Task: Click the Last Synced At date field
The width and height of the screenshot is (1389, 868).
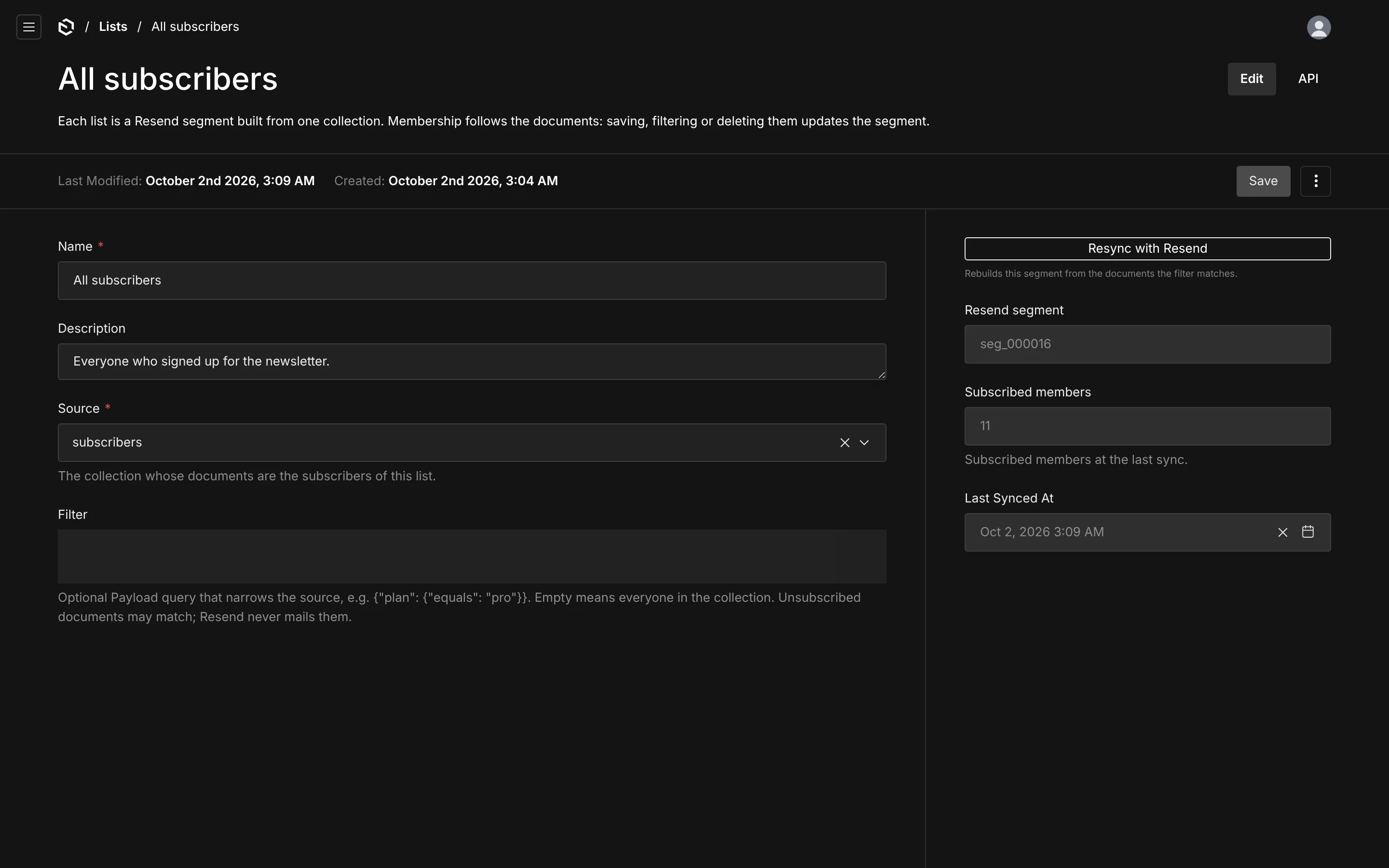Action: pyautogui.click(x=1147, y=532)
